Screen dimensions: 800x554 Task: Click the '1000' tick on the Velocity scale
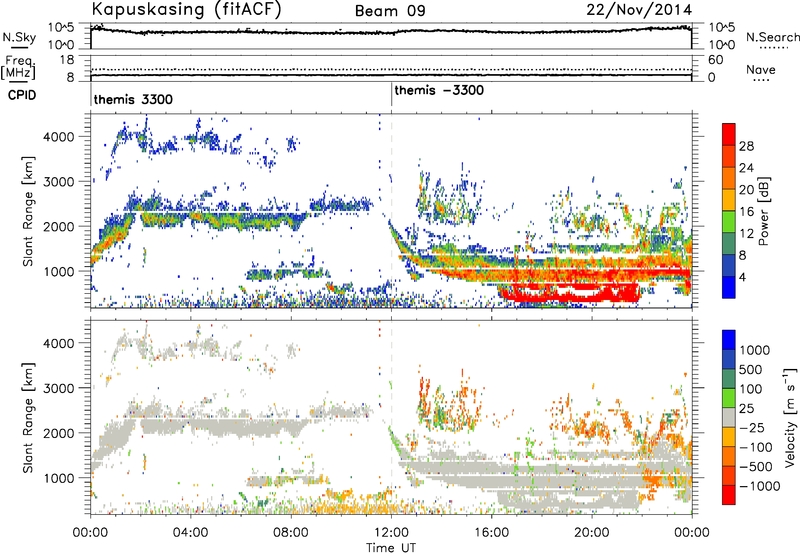tap(755, 350)
